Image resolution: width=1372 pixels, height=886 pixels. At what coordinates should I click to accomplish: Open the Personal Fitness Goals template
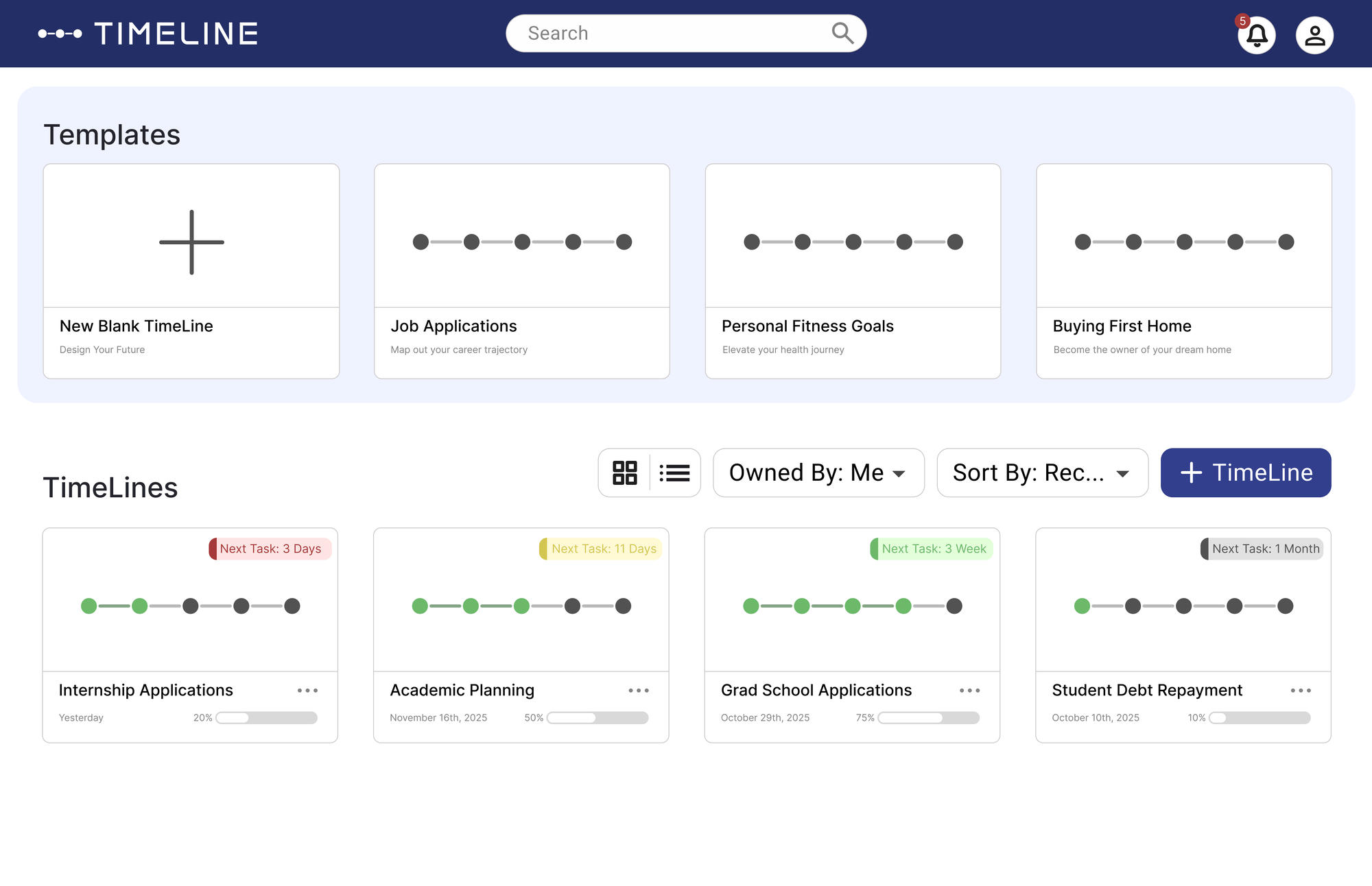coord(853,271)
